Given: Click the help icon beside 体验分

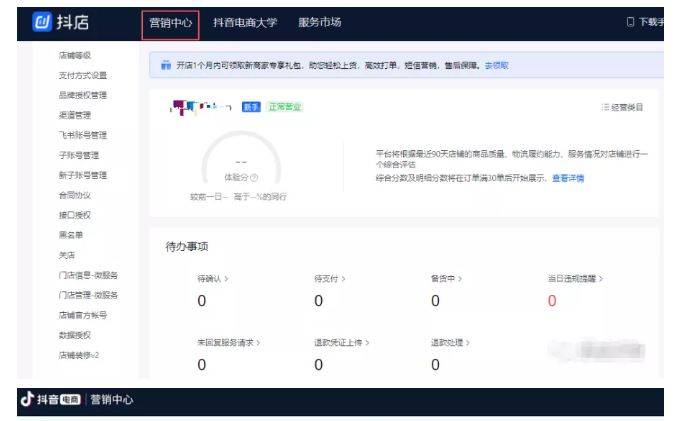Looking at the screenshot, I should click(x=254, y=177).
